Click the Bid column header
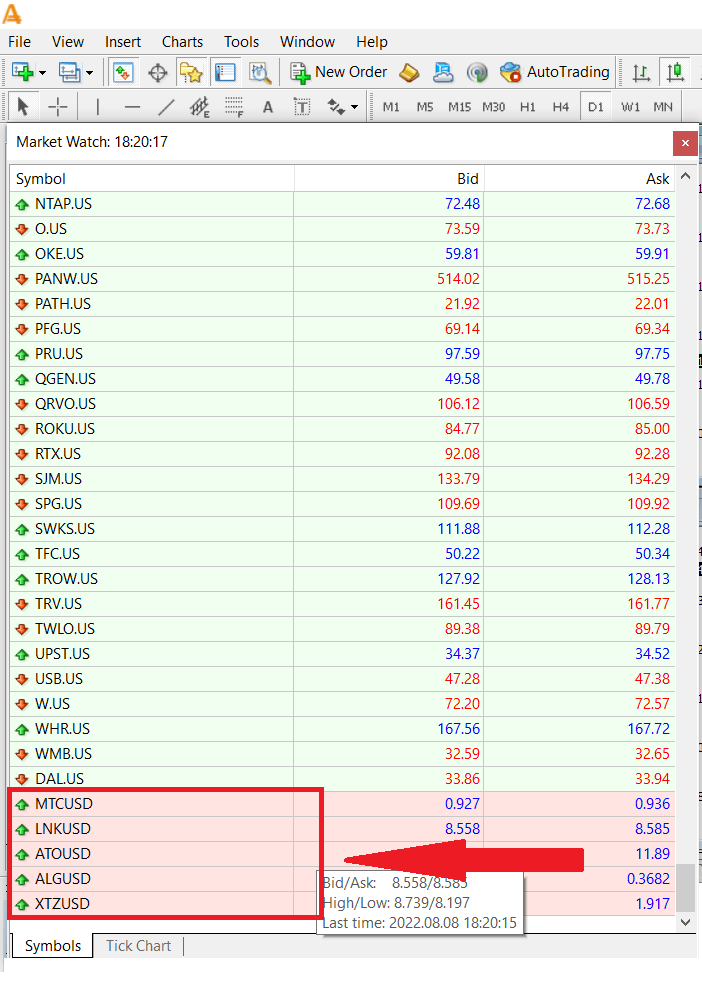The image size is (702, 998). pos(389,179)
